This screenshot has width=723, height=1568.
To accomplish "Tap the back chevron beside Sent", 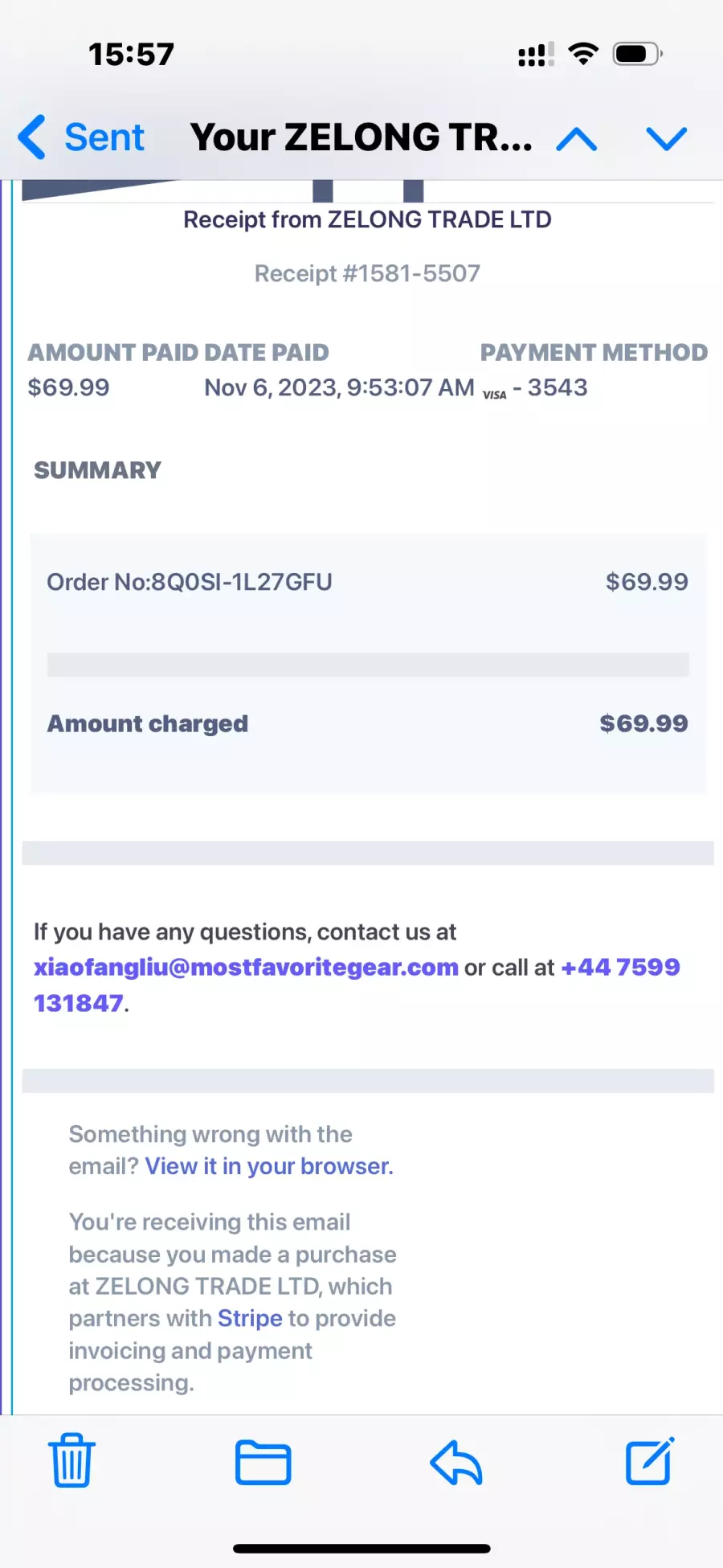I will tap(32, 137).
